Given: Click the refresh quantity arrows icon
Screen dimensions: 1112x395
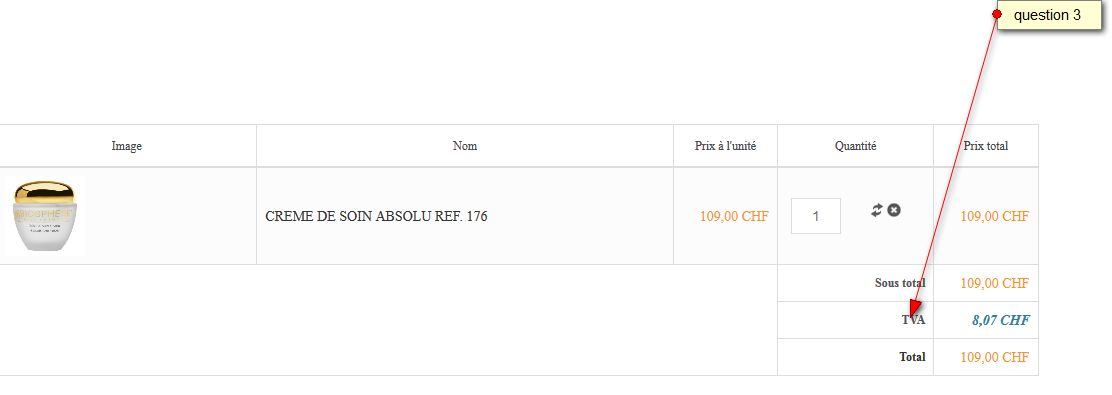Looking at the screenshot, I should point(877,210).
